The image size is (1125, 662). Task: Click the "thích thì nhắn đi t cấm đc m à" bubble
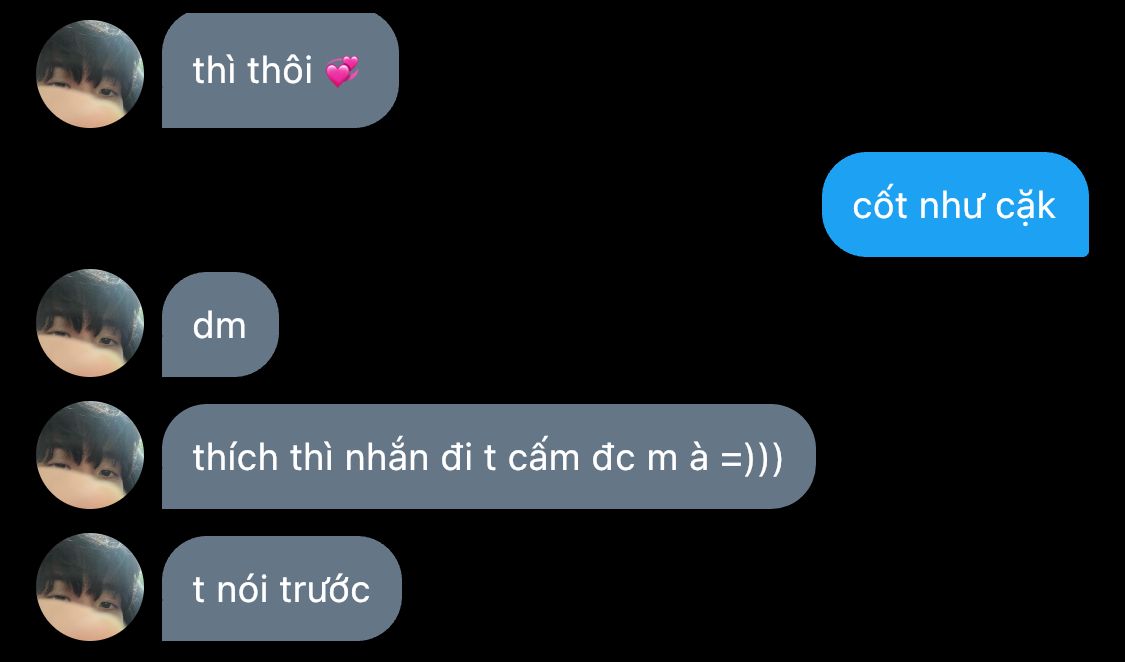(489, 456)
